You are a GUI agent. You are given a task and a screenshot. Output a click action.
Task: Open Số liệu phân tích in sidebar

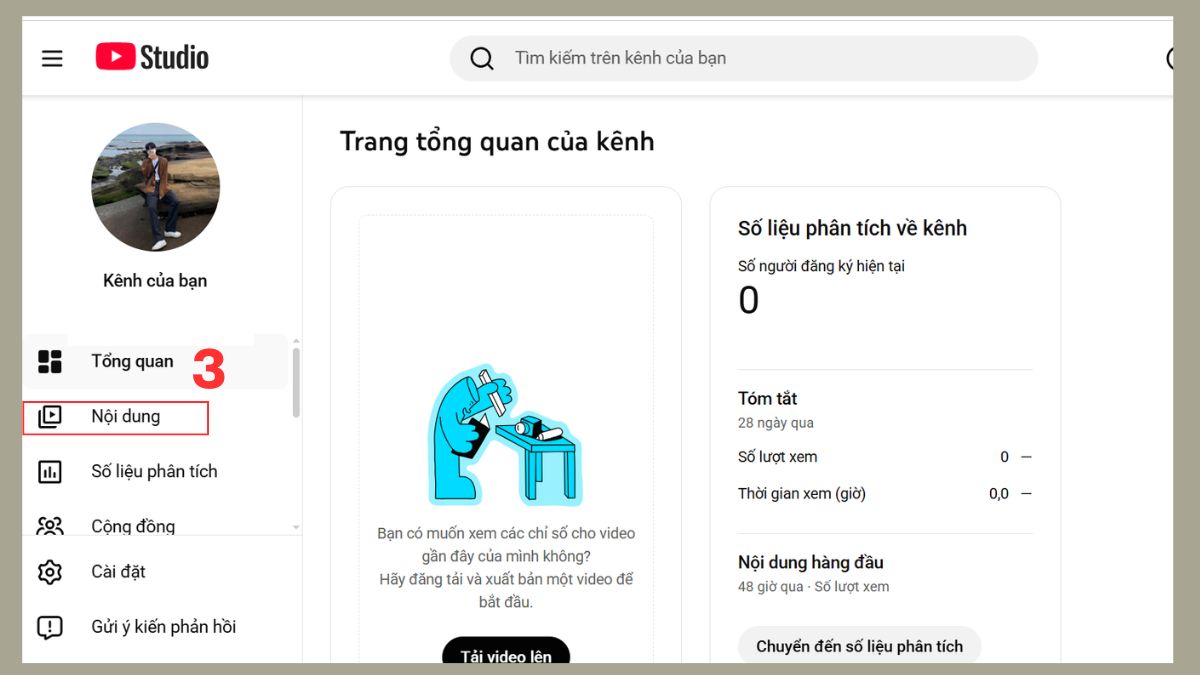point(156,472)
